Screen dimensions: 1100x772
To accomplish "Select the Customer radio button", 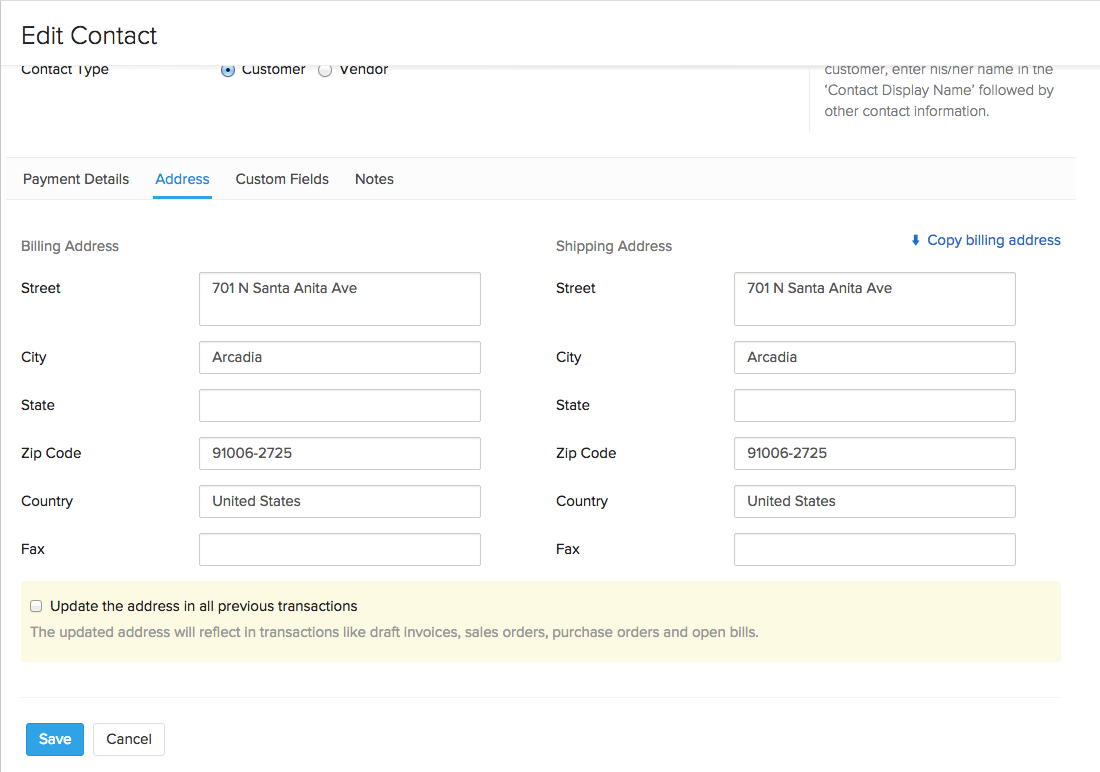I will [227, 69].
